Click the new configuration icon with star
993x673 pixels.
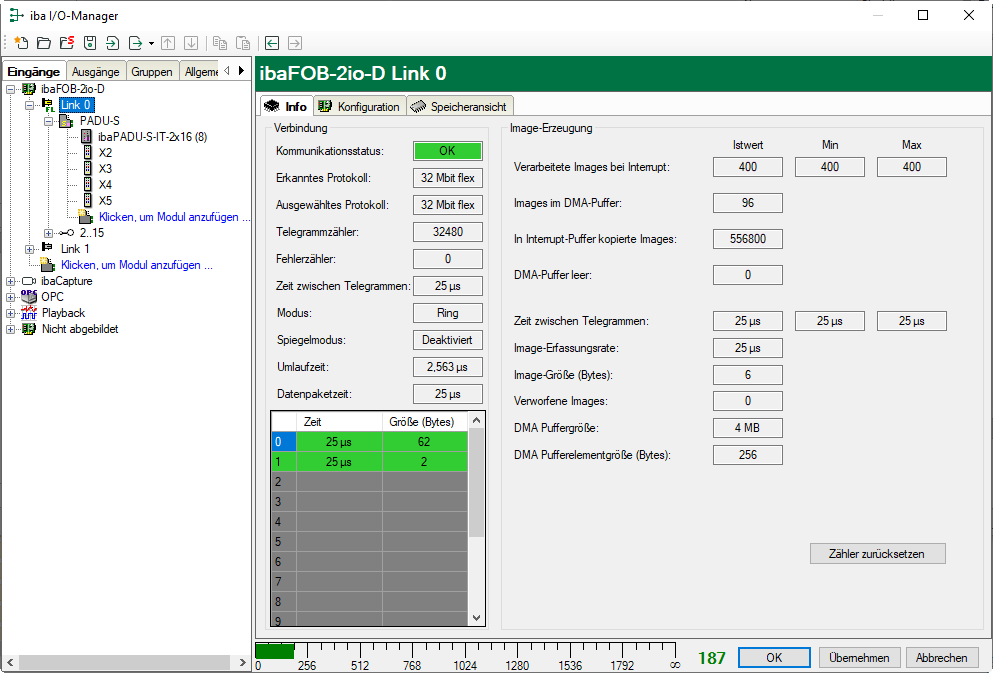click(x=20, y=43)
